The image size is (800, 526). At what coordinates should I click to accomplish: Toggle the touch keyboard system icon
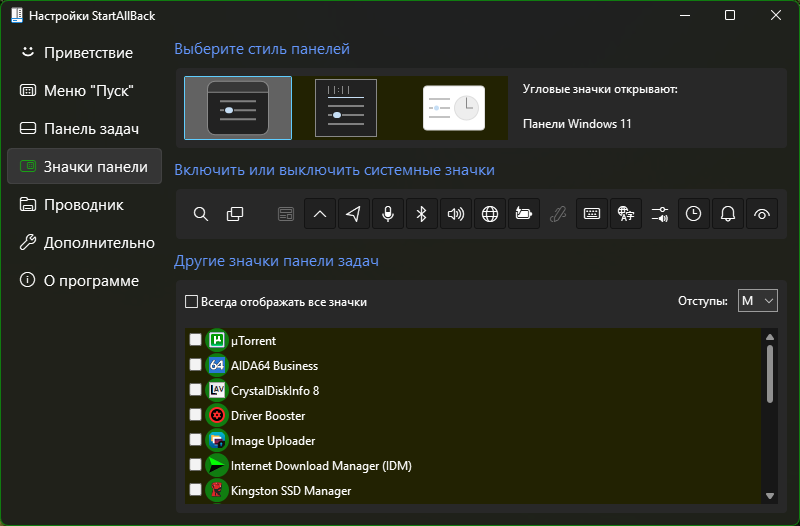tap(592, 214)
